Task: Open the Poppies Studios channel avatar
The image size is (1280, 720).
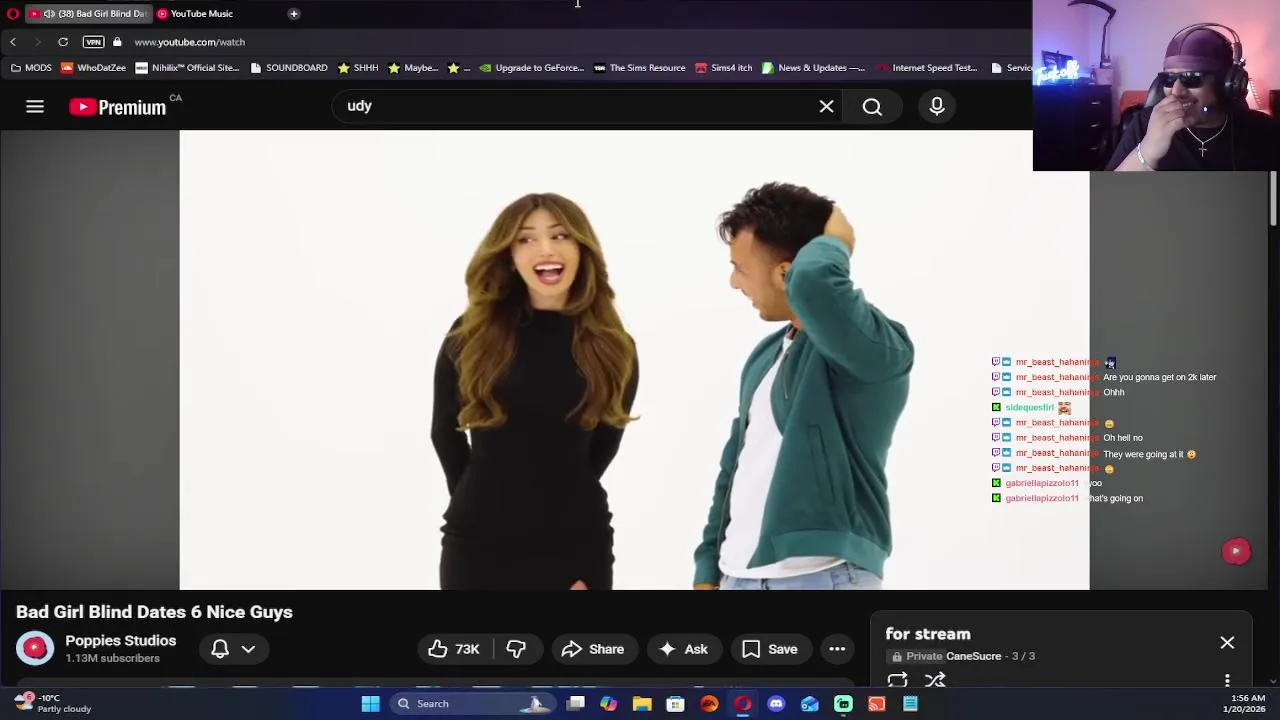Action: pos(35,649)
